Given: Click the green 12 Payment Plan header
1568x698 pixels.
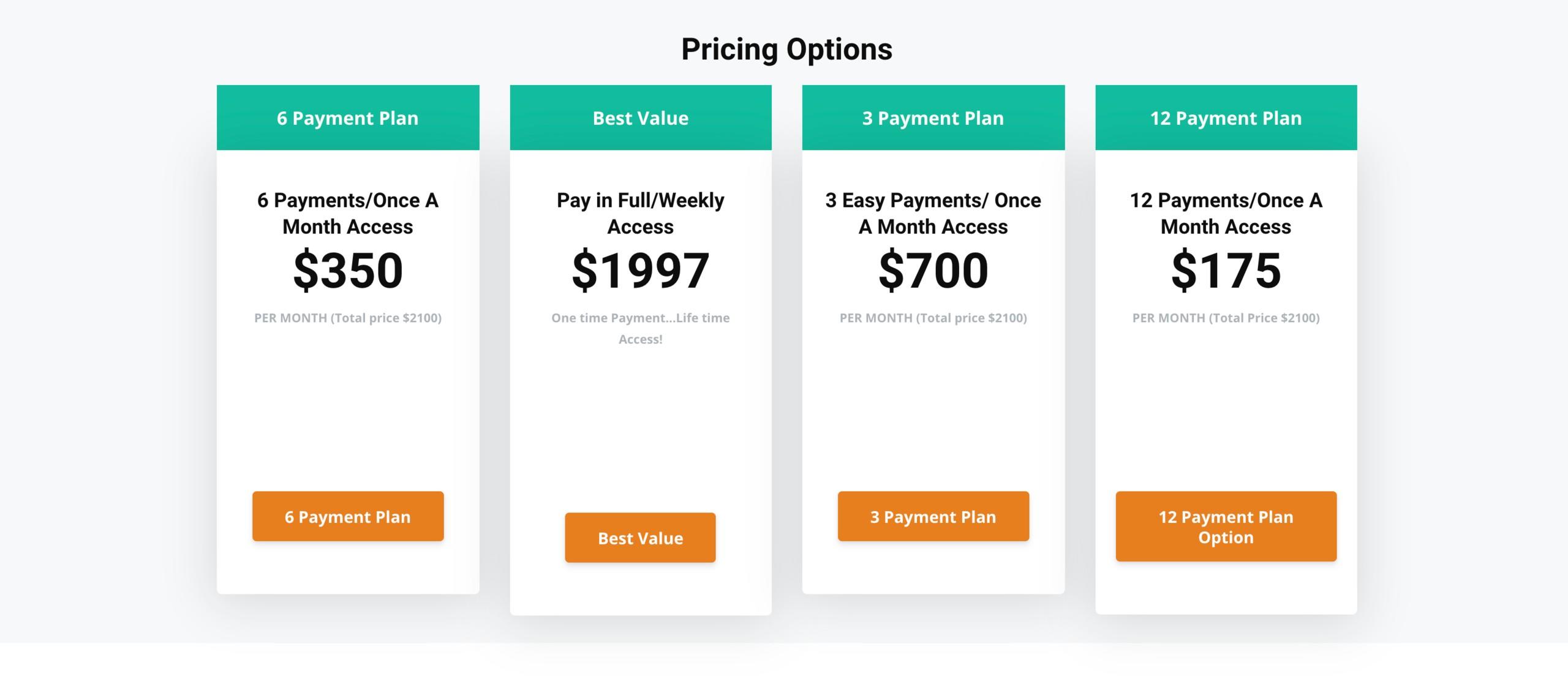Looking at the screenshot, I should tap(1226, 118).
